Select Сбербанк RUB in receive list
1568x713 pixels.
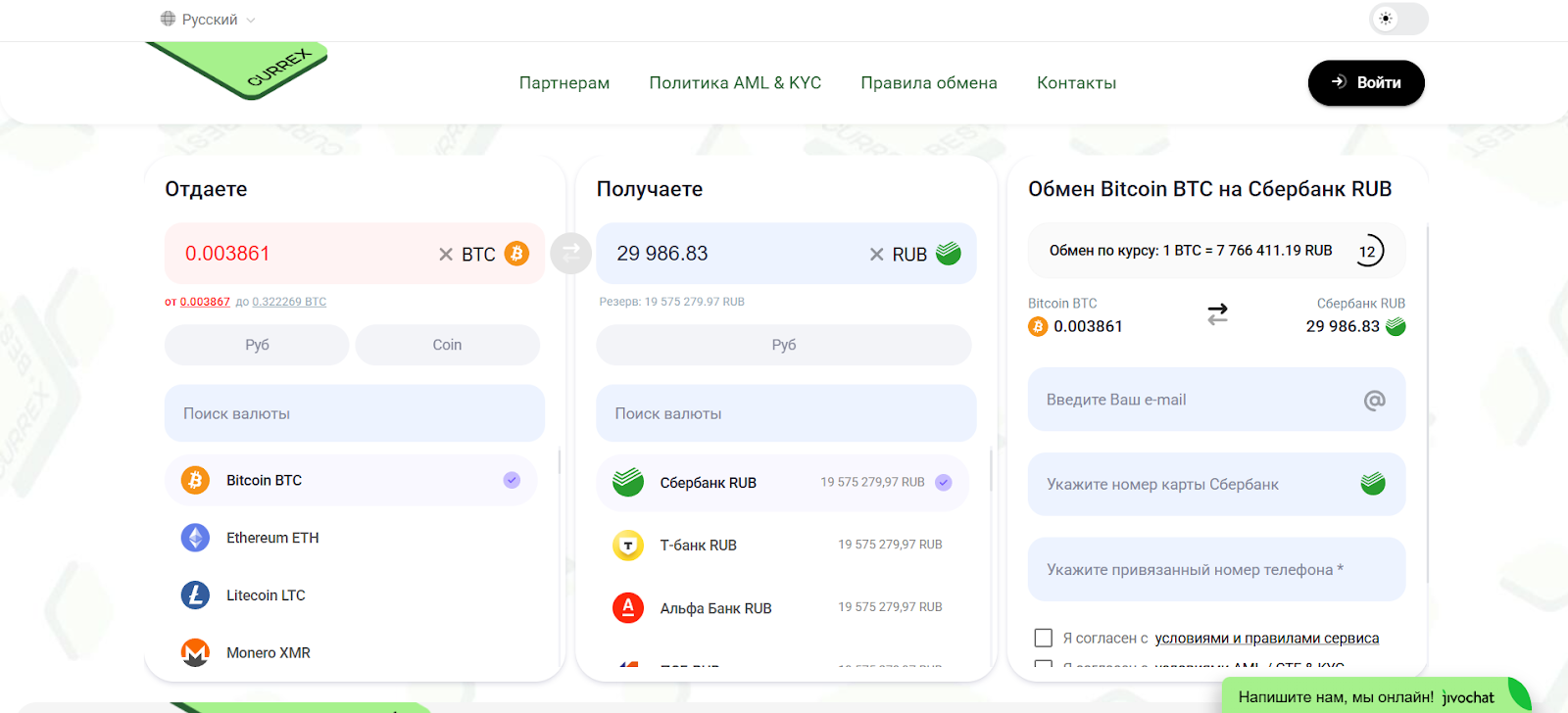tap(782, 483)
